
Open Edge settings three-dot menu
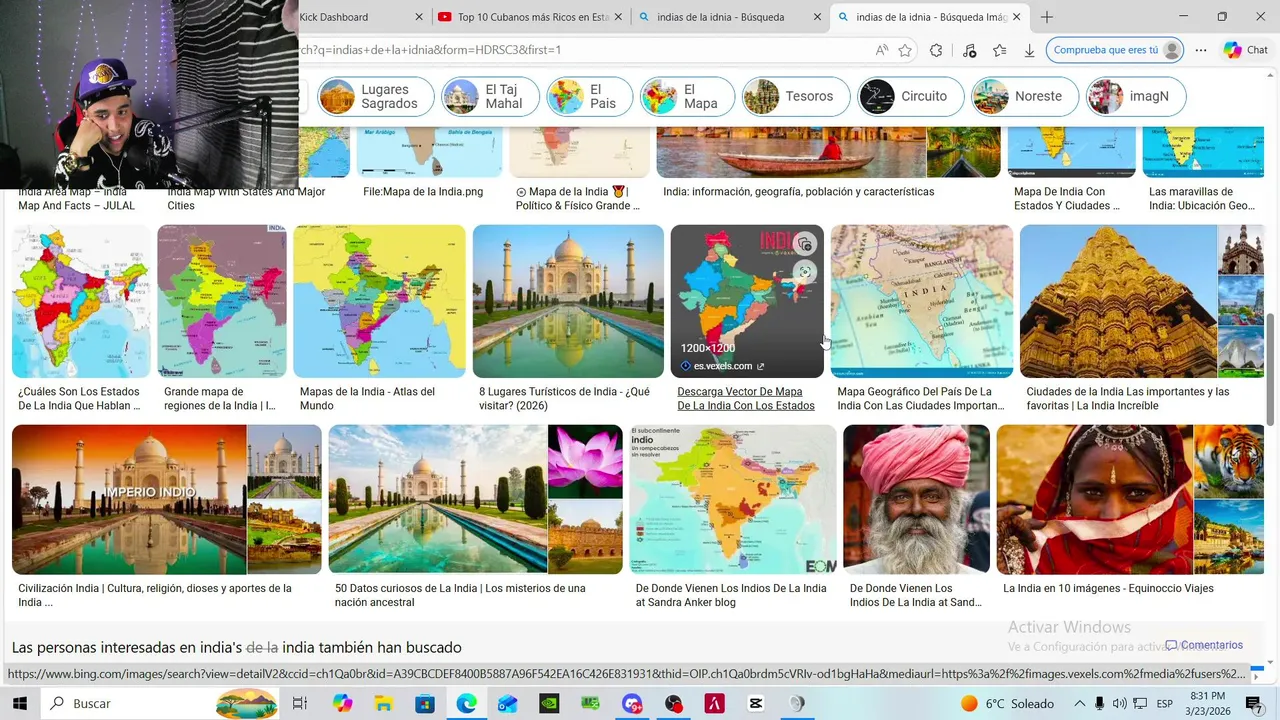[1201, 50]
